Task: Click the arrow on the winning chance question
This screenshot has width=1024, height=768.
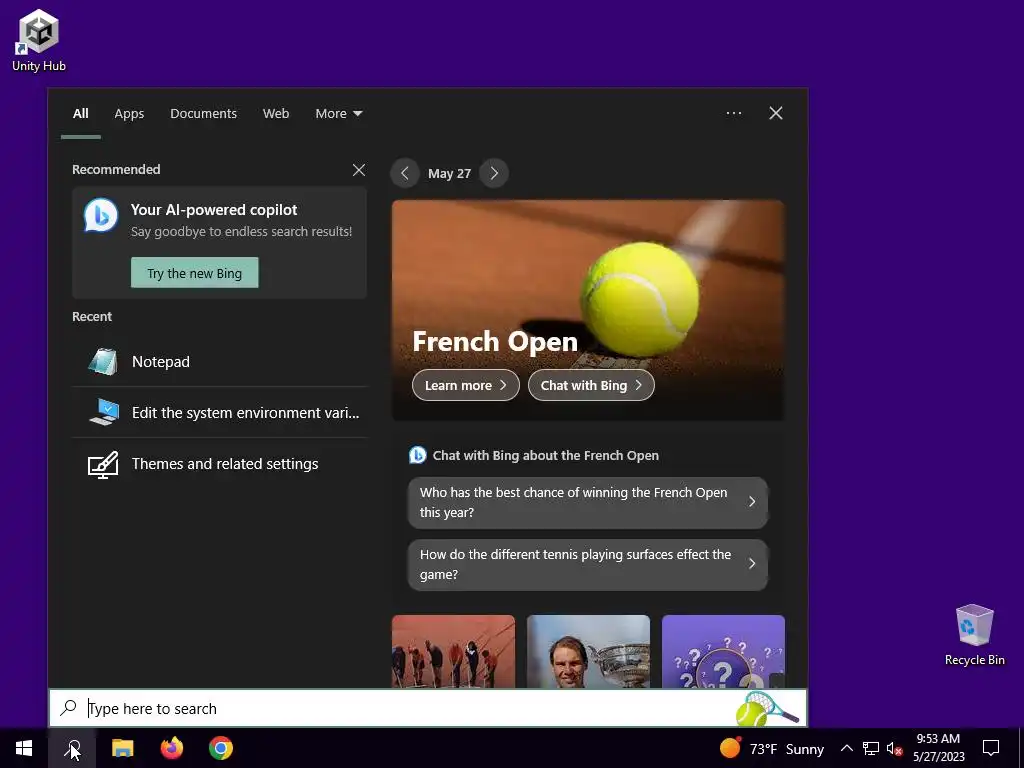Action: tap(752, 502)
